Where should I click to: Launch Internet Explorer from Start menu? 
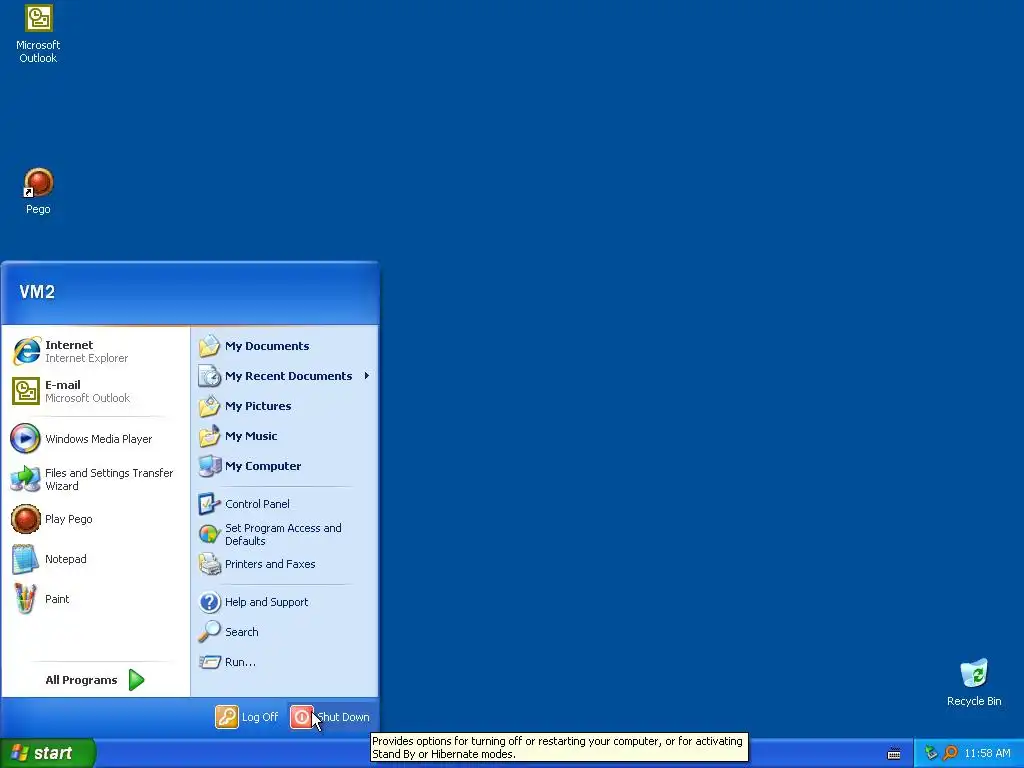pos(95,351)
